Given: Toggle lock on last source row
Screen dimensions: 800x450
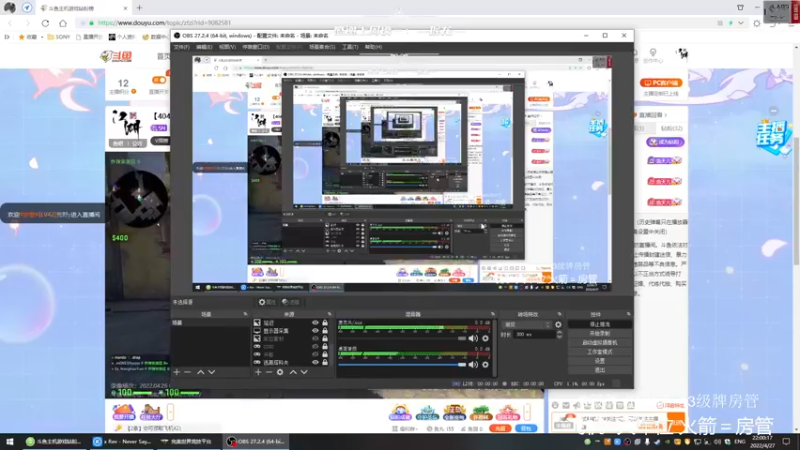Looking at the screenshot, I should [325, 362].
